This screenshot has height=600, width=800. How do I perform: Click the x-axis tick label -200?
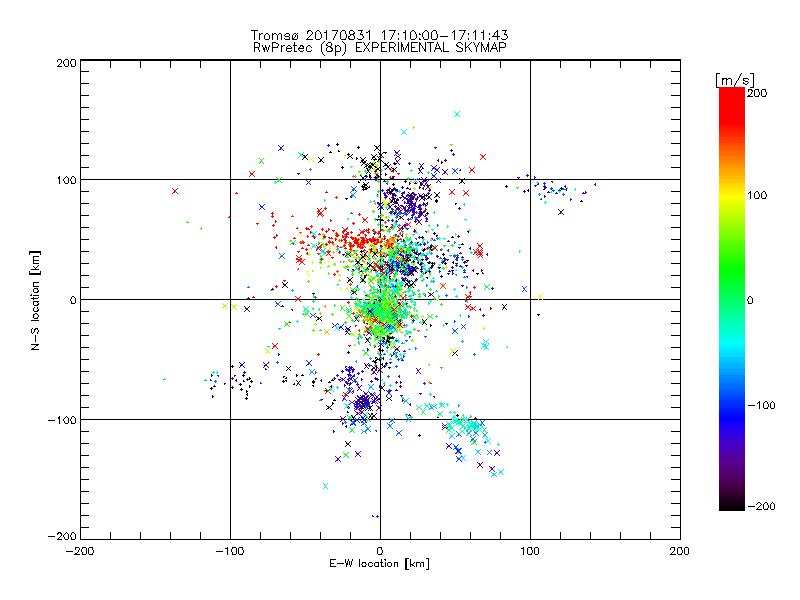coord(80,551)
